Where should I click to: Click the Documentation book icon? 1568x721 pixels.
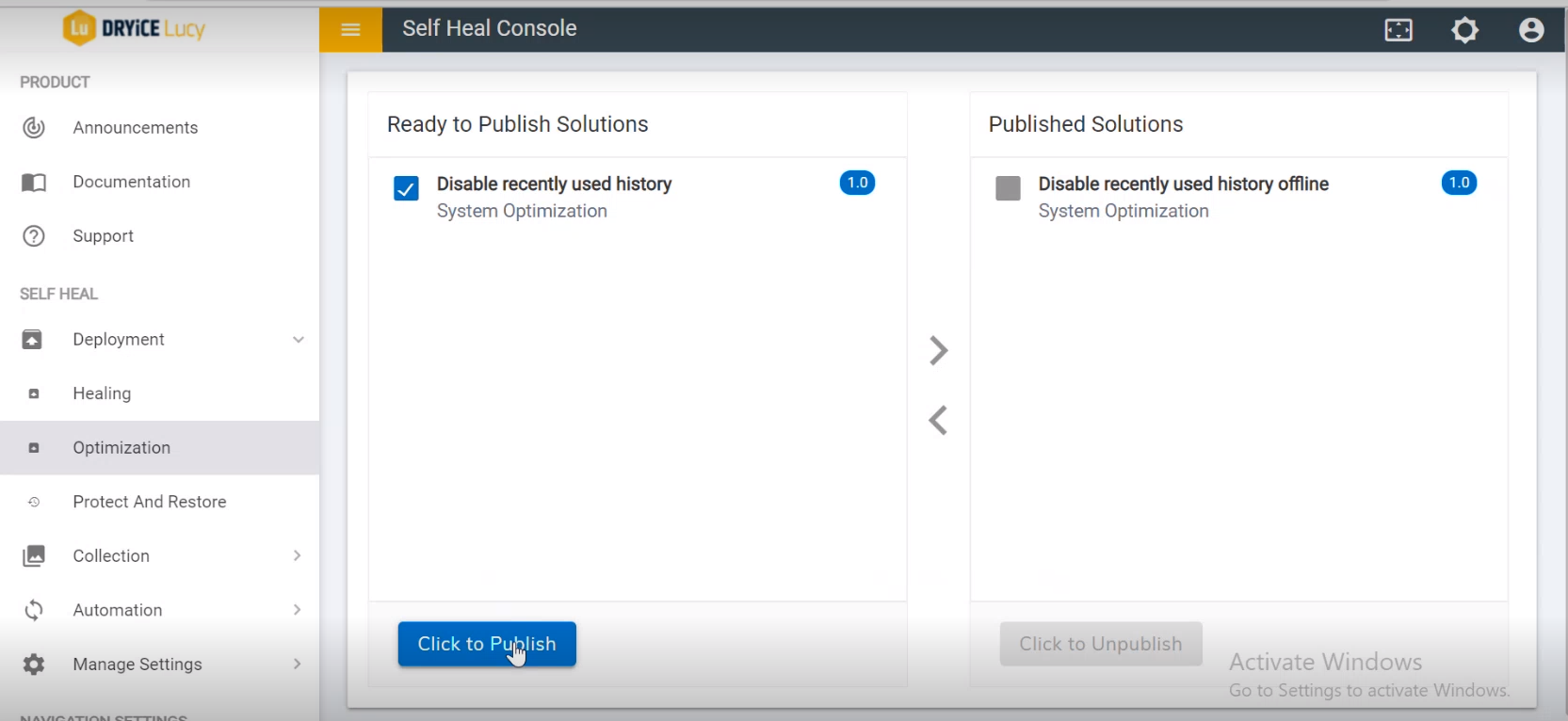[x=34, y=183]
